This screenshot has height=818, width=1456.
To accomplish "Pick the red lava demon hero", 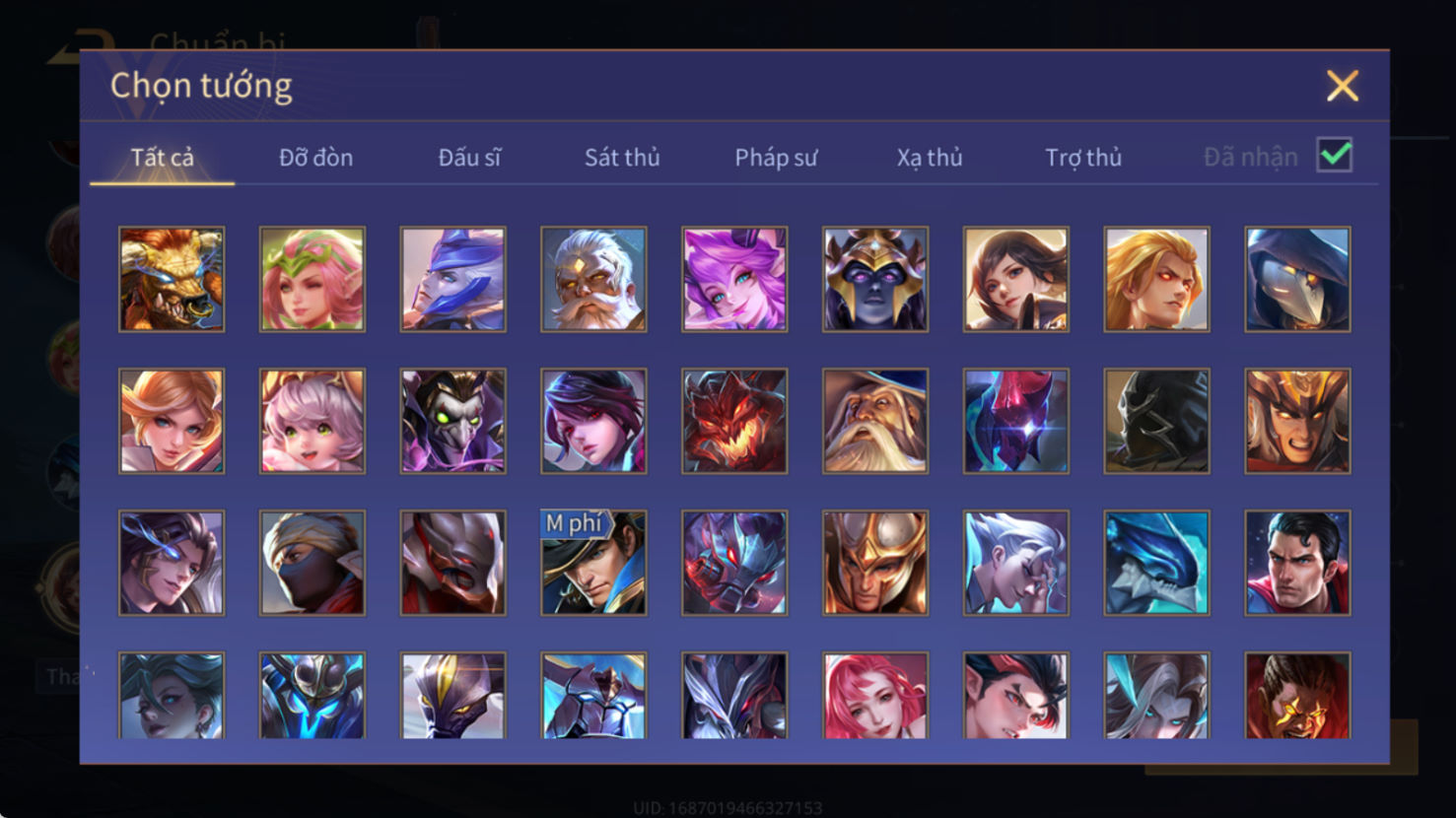I will [x=734, y=421].
